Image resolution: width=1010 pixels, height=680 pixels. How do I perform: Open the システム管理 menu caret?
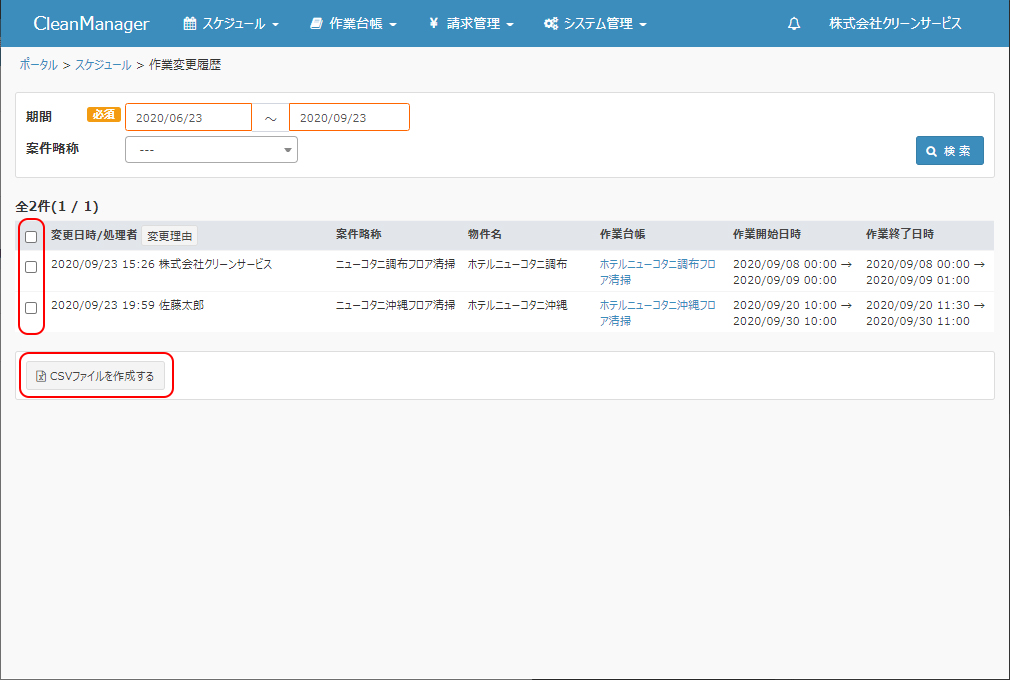pyautogui.click(x=643, y=25)
